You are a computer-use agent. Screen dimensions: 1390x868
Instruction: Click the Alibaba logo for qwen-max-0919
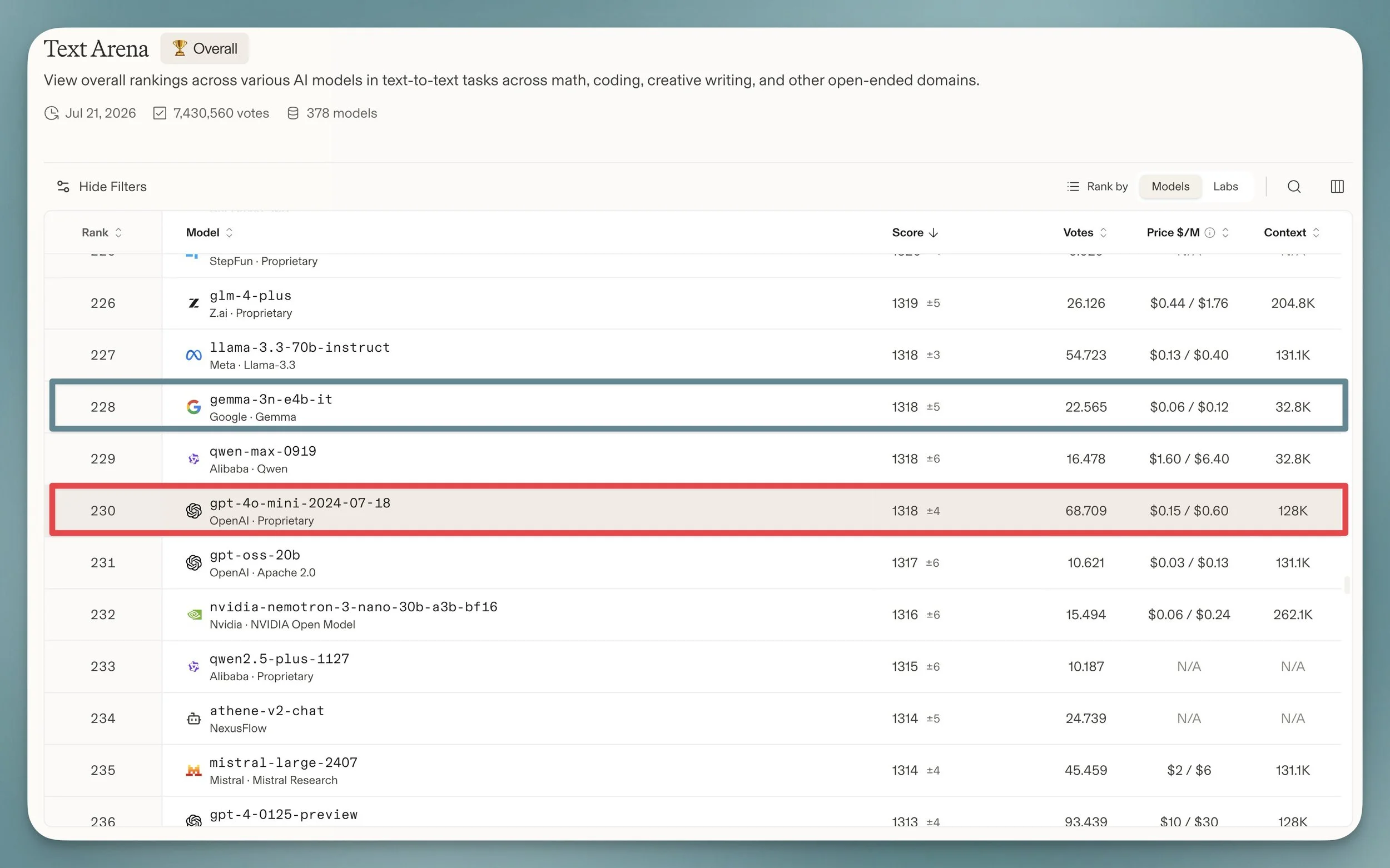(194, 458)
